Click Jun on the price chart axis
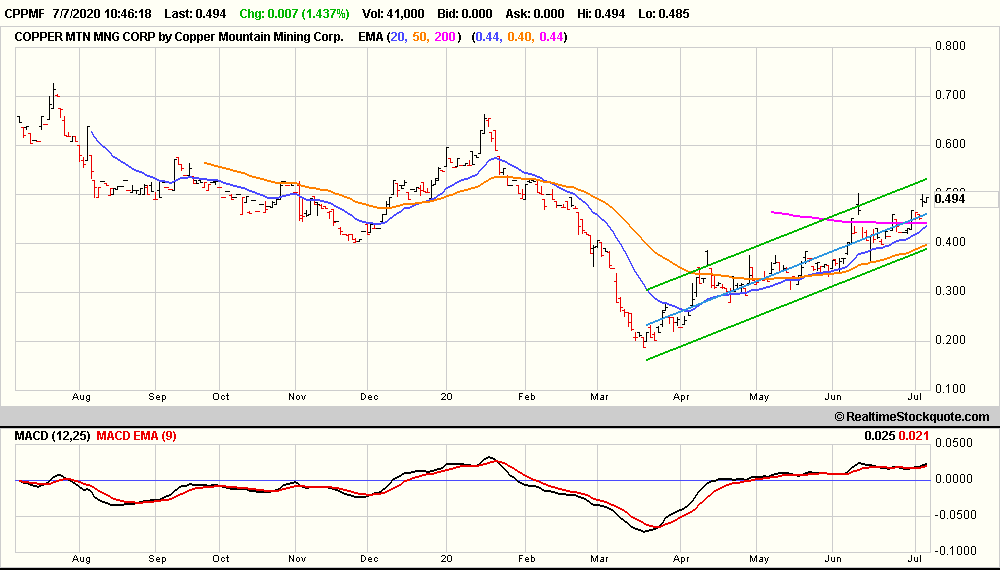1000x570 pixels. pos(833,397)
